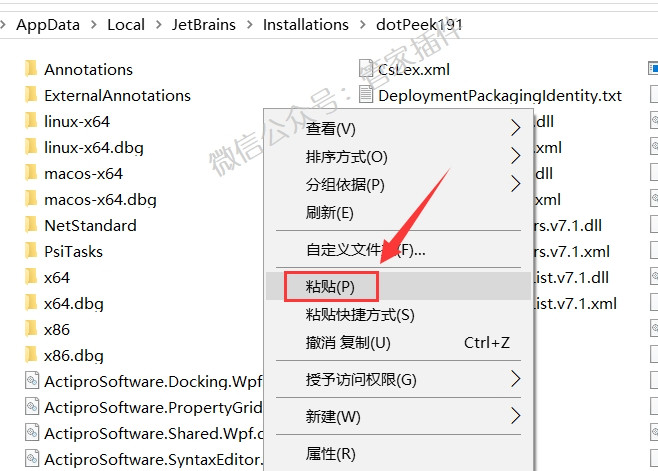Choose 粘贴(P) from the context menu
The width and height of the screenshot is (658, 471).
tap(399, 286)
